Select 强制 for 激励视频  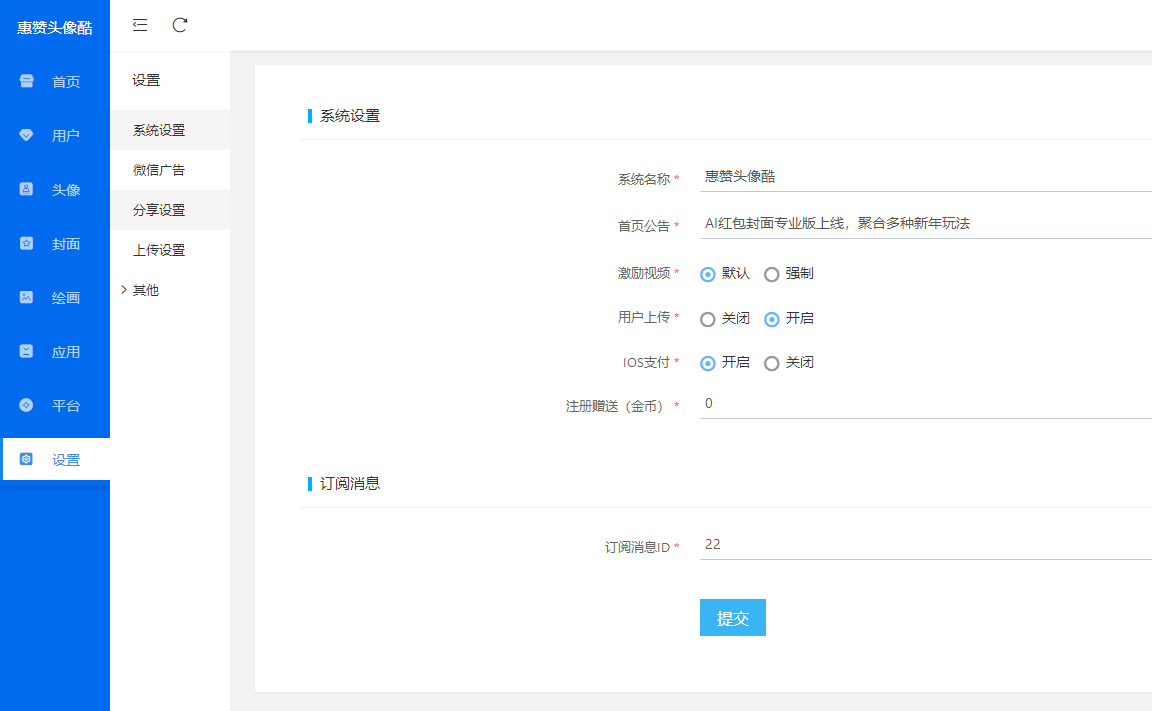(x=771, y=275)
